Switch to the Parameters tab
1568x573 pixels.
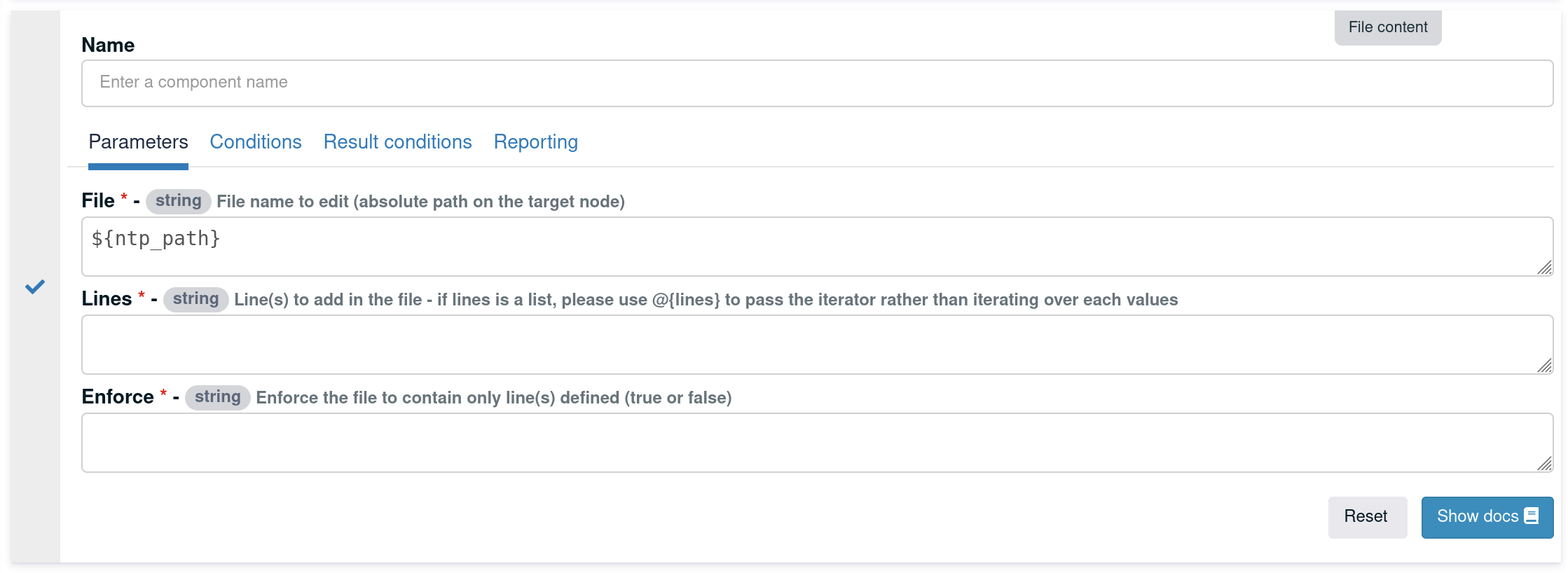coord(138,142)
